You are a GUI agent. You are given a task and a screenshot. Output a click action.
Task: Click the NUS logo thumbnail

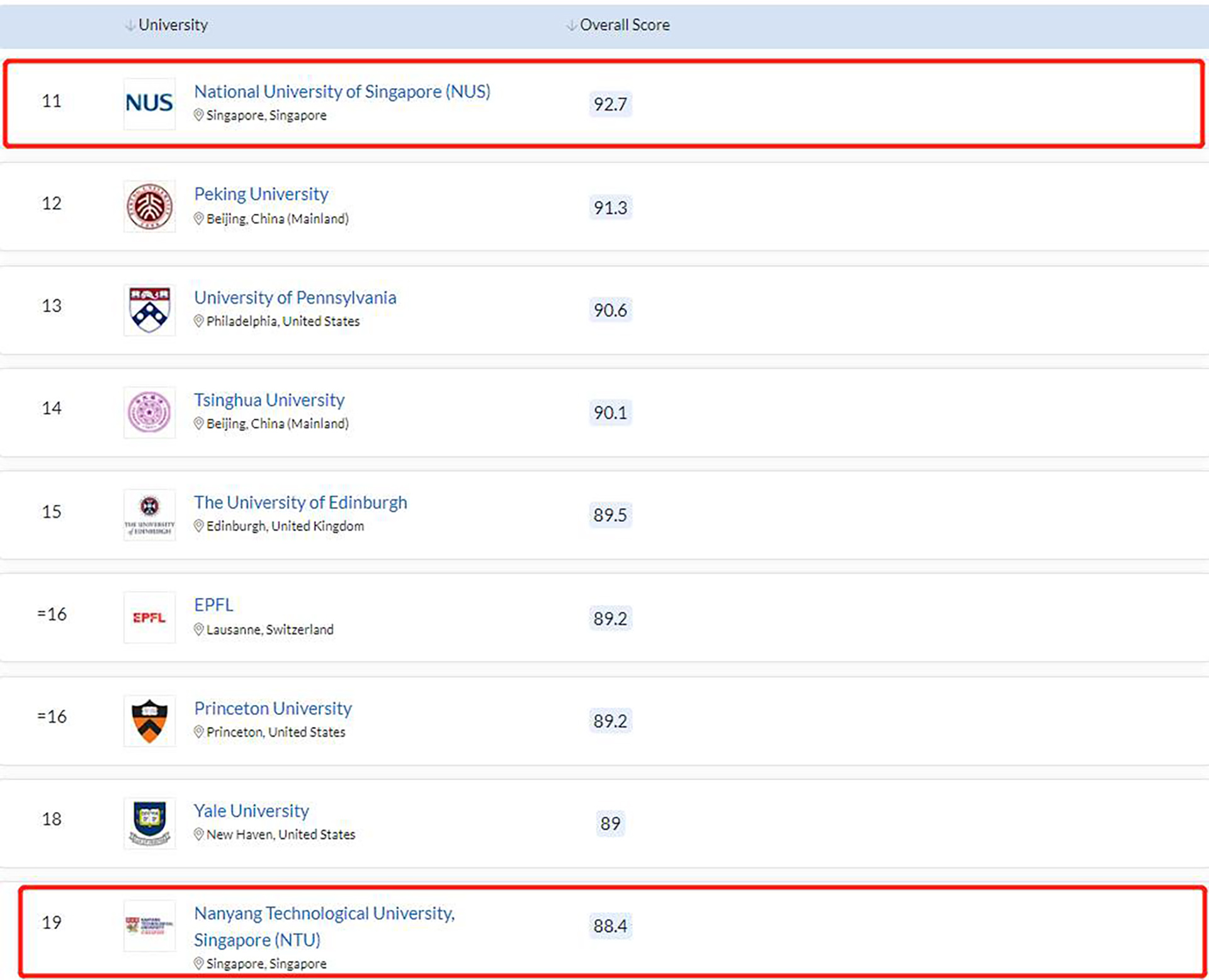tap(149, 104)
